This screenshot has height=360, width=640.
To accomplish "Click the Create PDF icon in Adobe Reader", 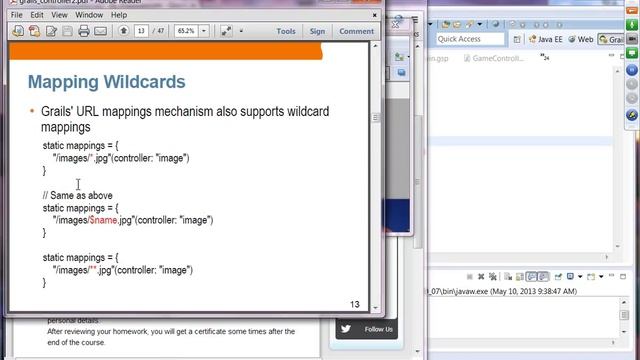I will 18,31.
